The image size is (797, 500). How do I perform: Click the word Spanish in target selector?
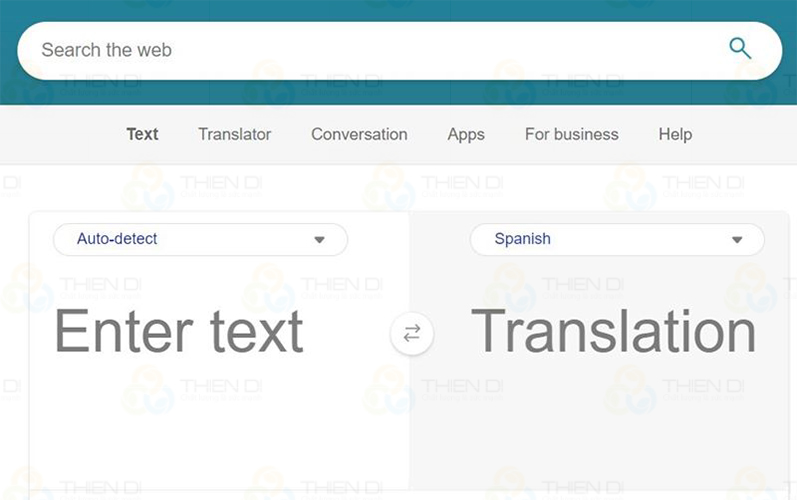(522, 239)
